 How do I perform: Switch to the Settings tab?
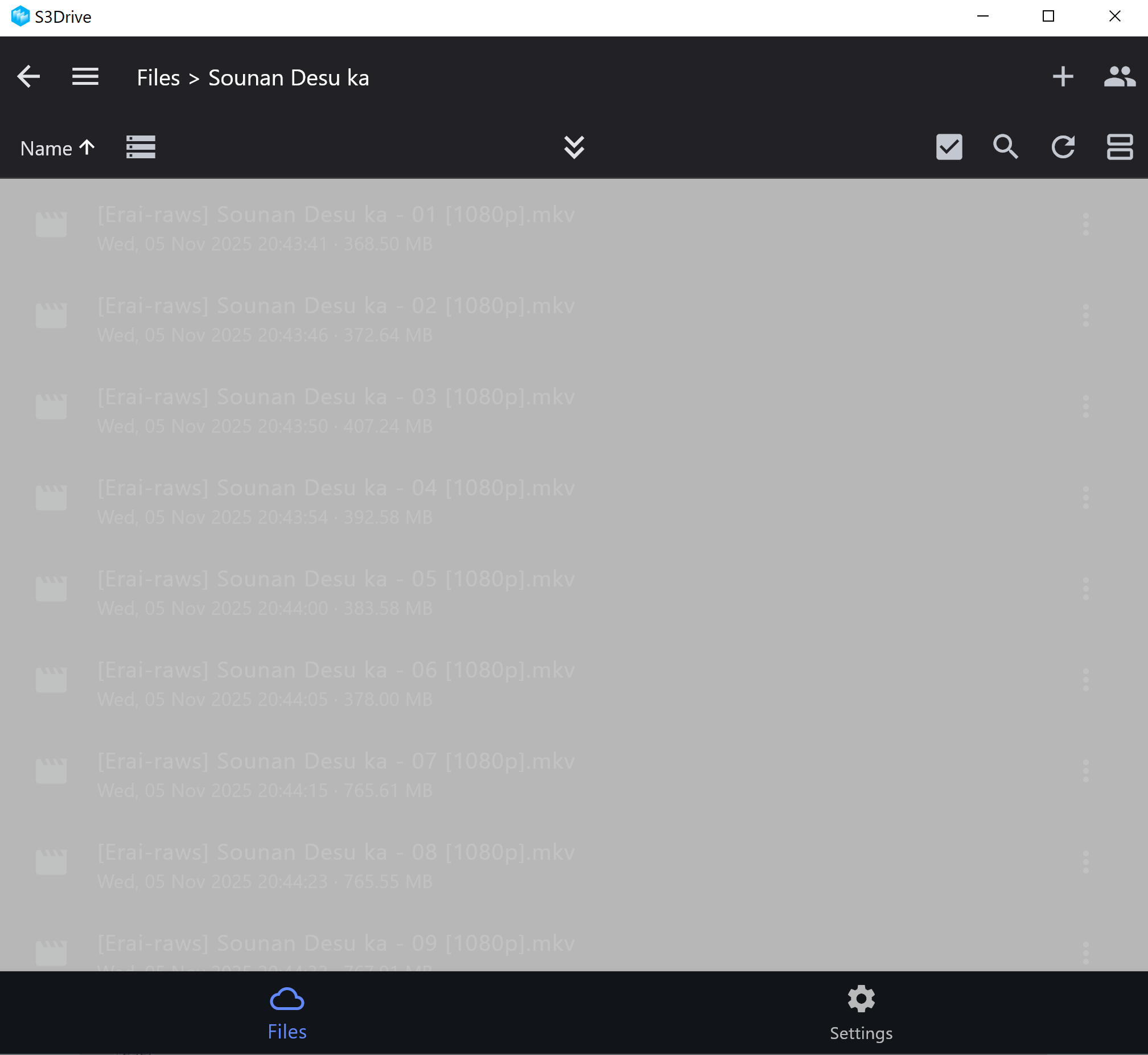coord(861,1014)
